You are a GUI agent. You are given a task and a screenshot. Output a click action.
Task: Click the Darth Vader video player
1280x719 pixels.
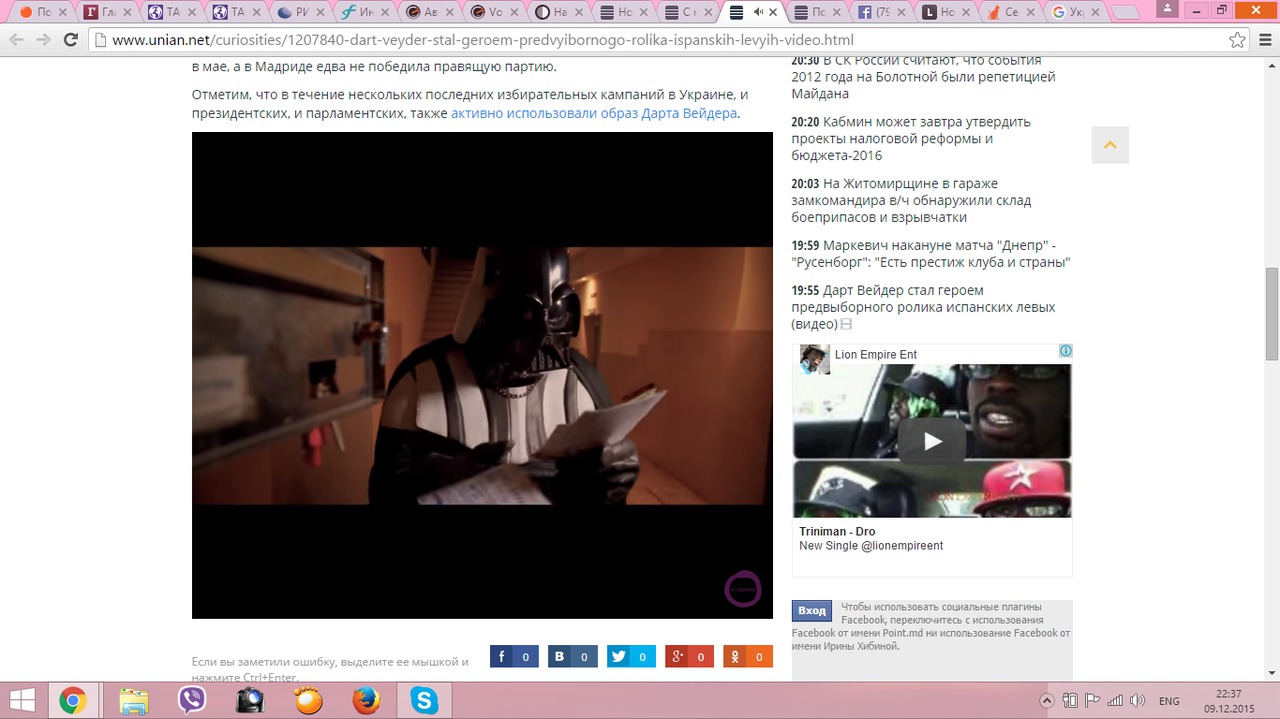482,375
